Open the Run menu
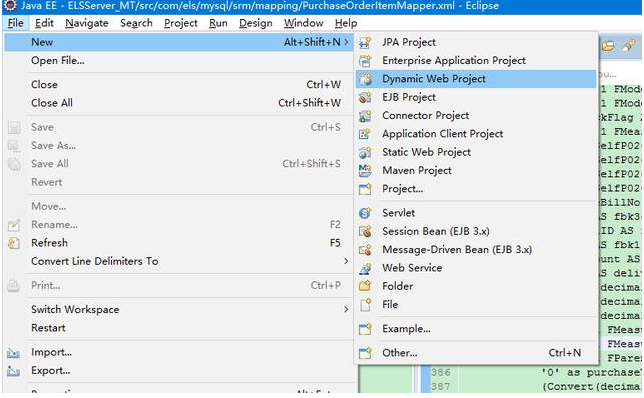644x398 pixels. point(218,23)
